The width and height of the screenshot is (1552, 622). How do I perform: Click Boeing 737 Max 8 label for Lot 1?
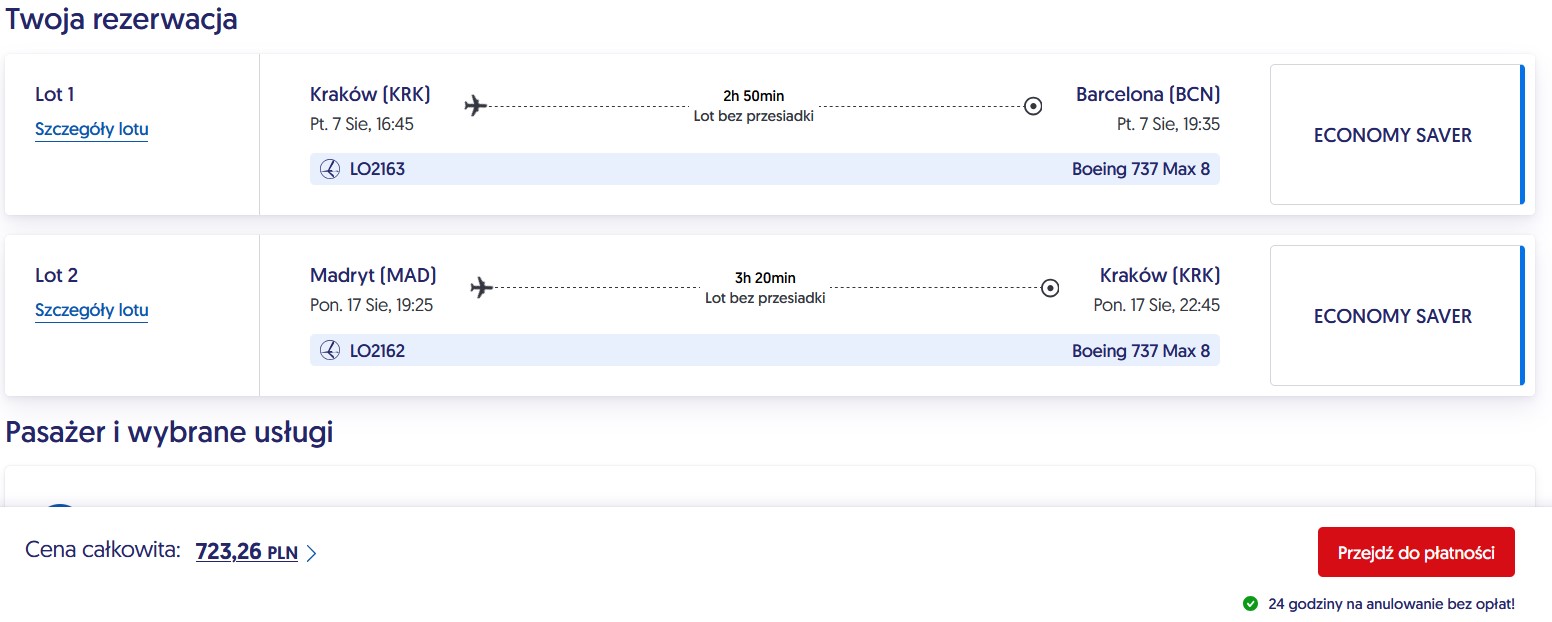tap(1141, 169)
